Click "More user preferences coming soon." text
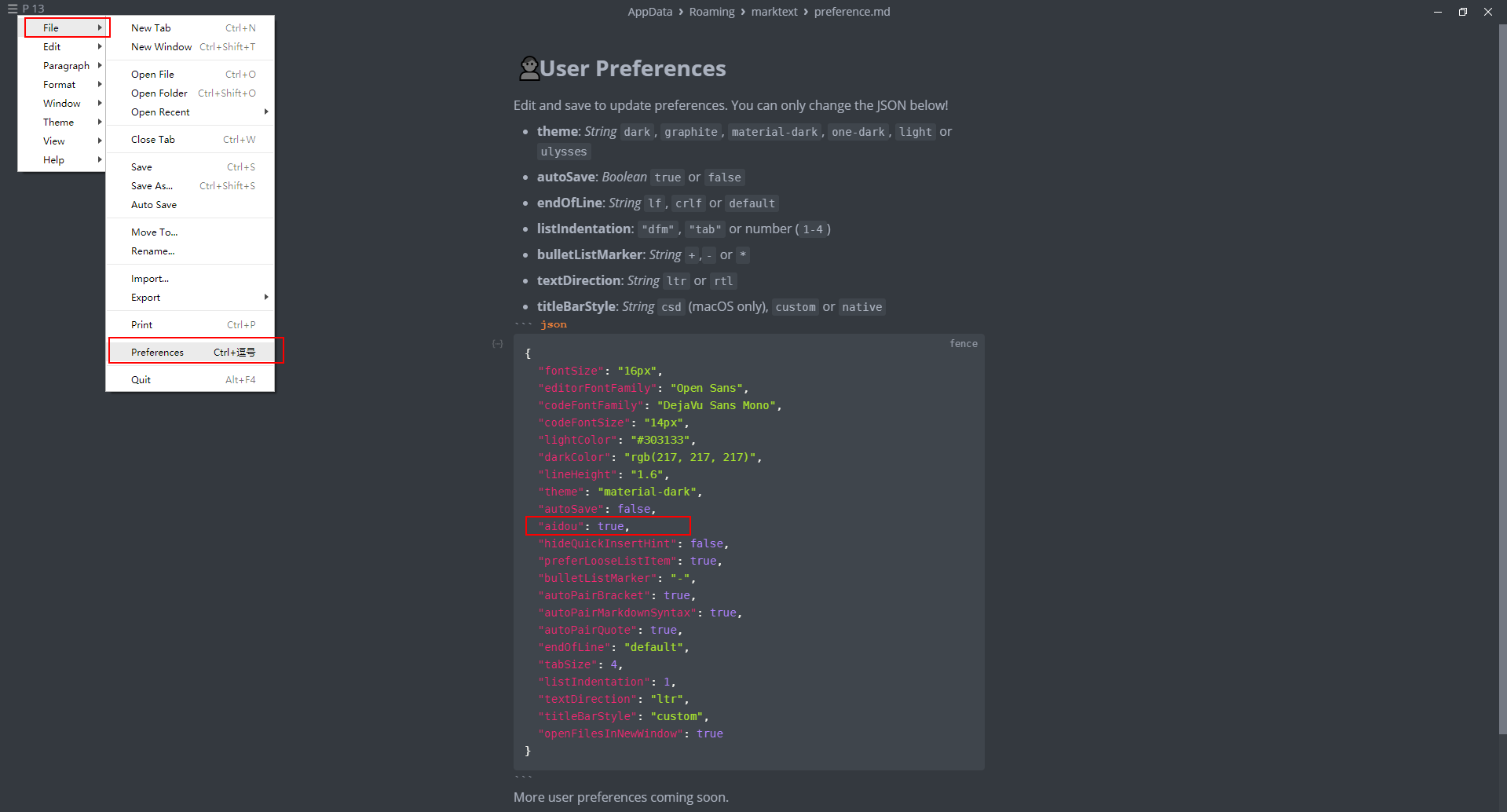The width and height of the screenshot is (1507, 812). point(621,797)
